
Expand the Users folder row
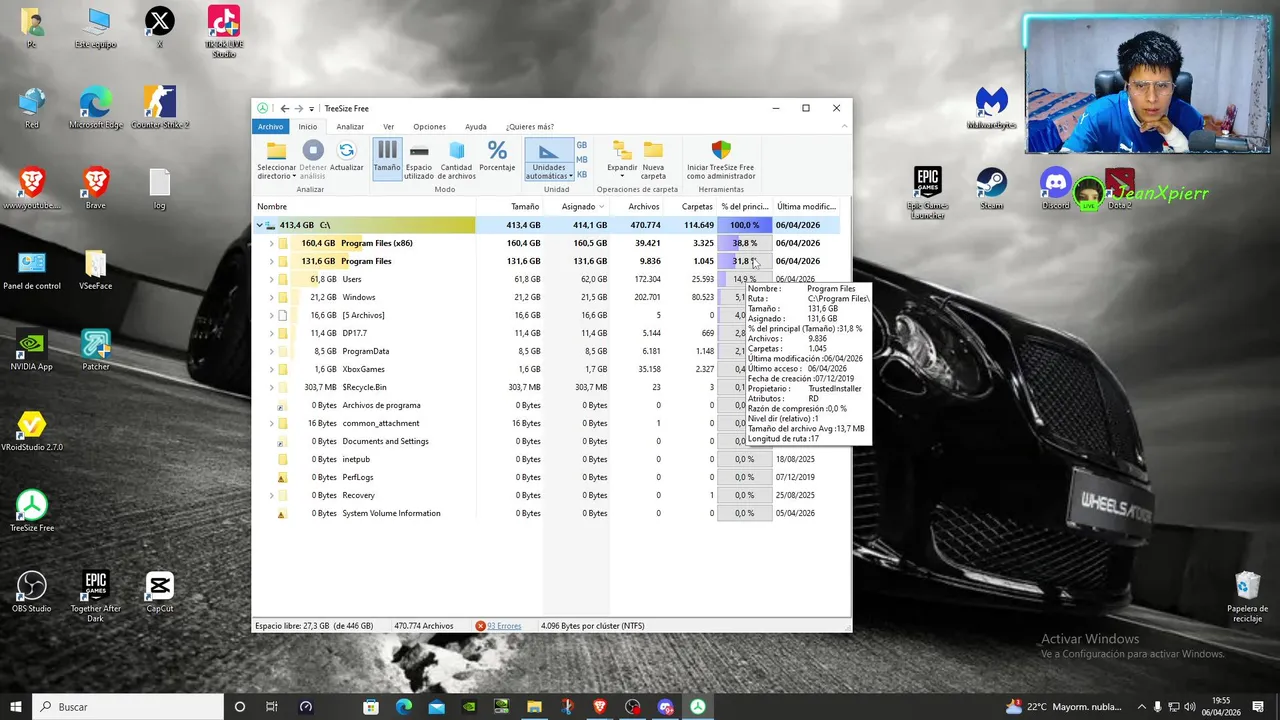271,279
